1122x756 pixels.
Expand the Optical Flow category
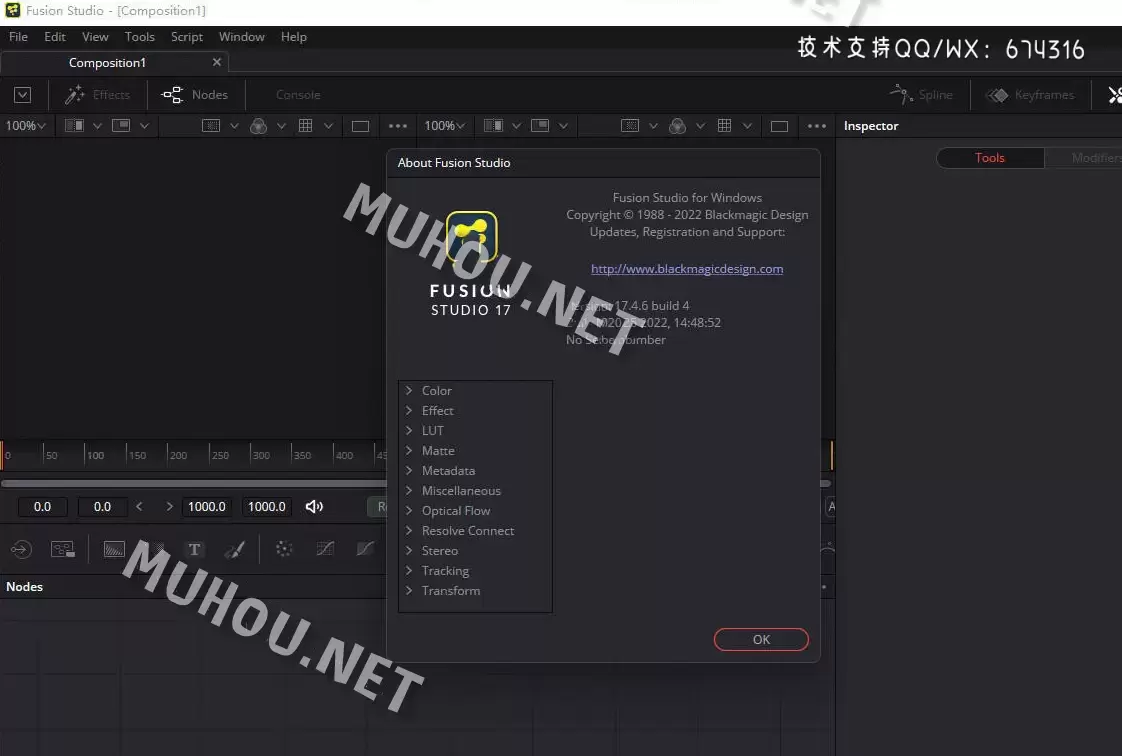pos(409,511)
